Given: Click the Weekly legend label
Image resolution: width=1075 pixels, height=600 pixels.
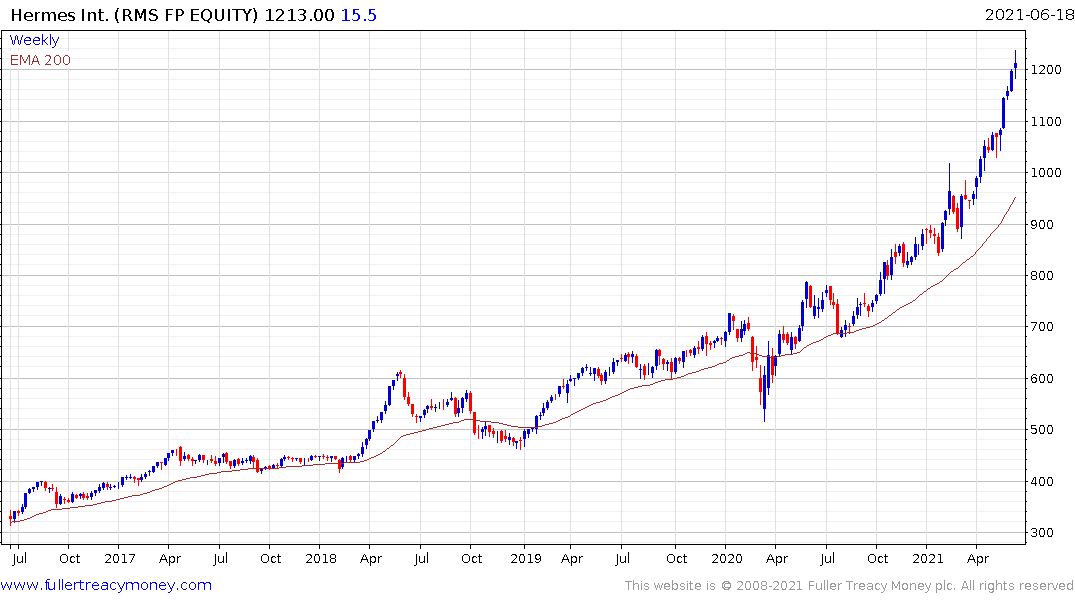Looking at the screenshot, I should pyautogui.click(x=34, y=40).
